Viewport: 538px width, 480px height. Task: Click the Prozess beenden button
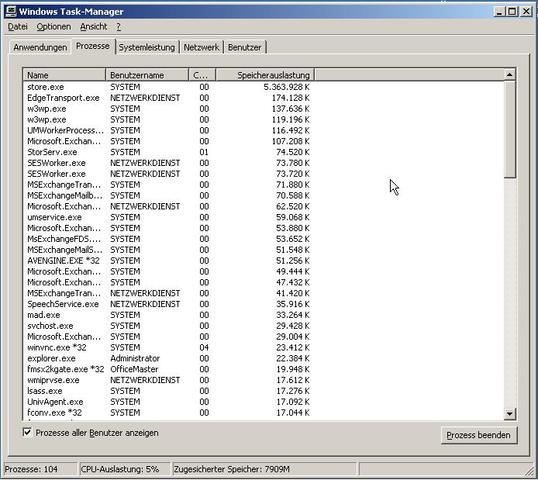(x=479, y=435)
